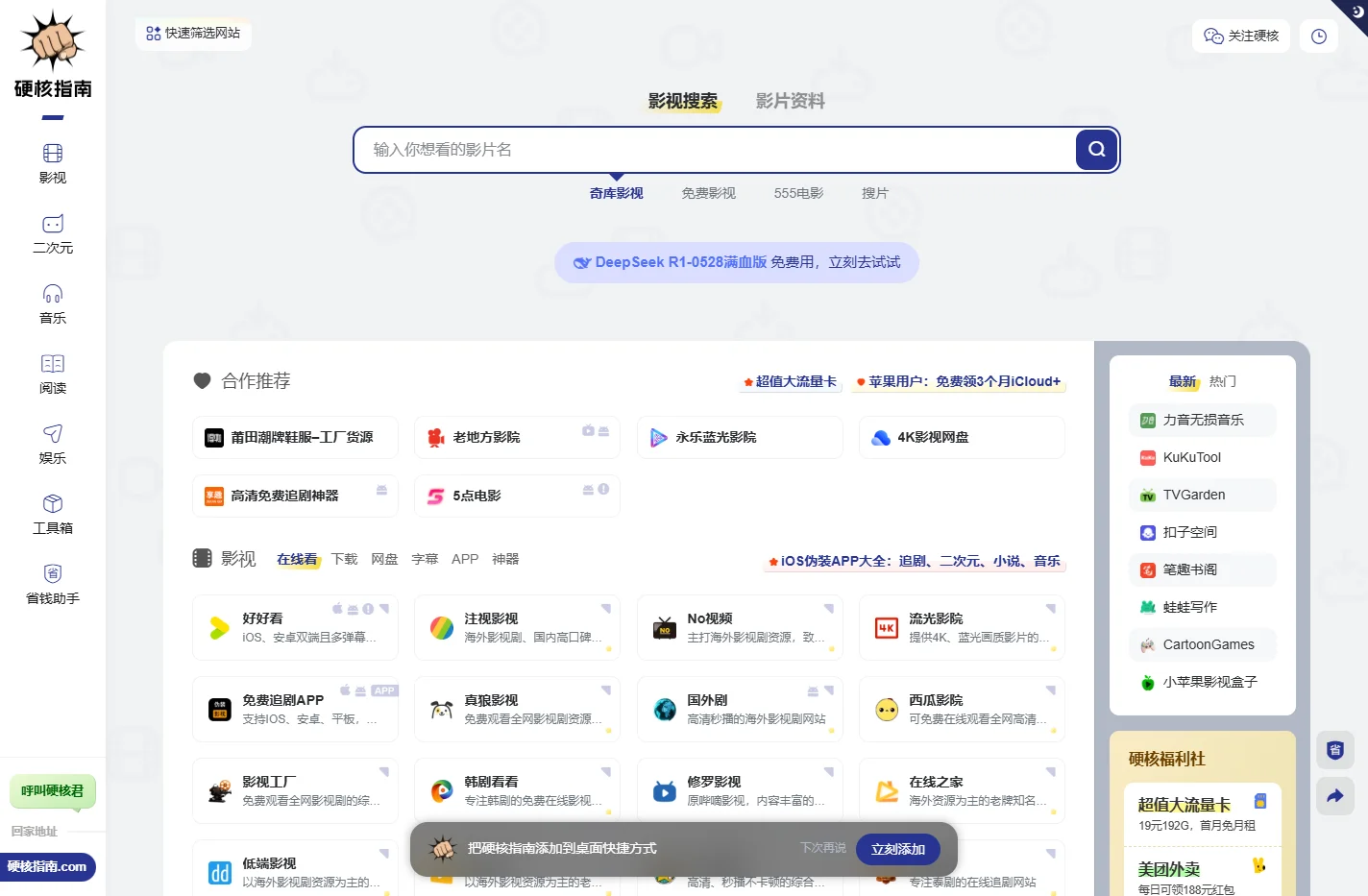Click the search magnifier button
This screenshot has height=896, width=1368.
click(x=1096, y=150)
